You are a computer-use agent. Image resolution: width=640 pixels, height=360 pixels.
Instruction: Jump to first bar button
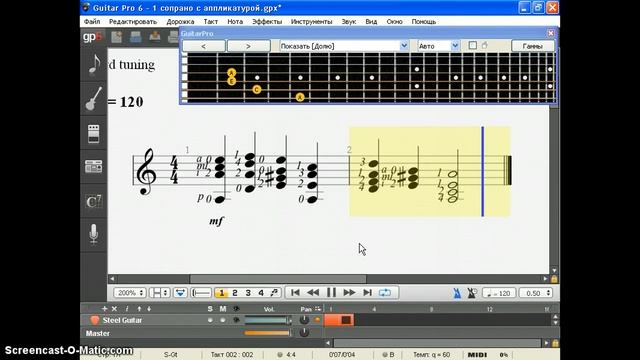tap(295, 293)
